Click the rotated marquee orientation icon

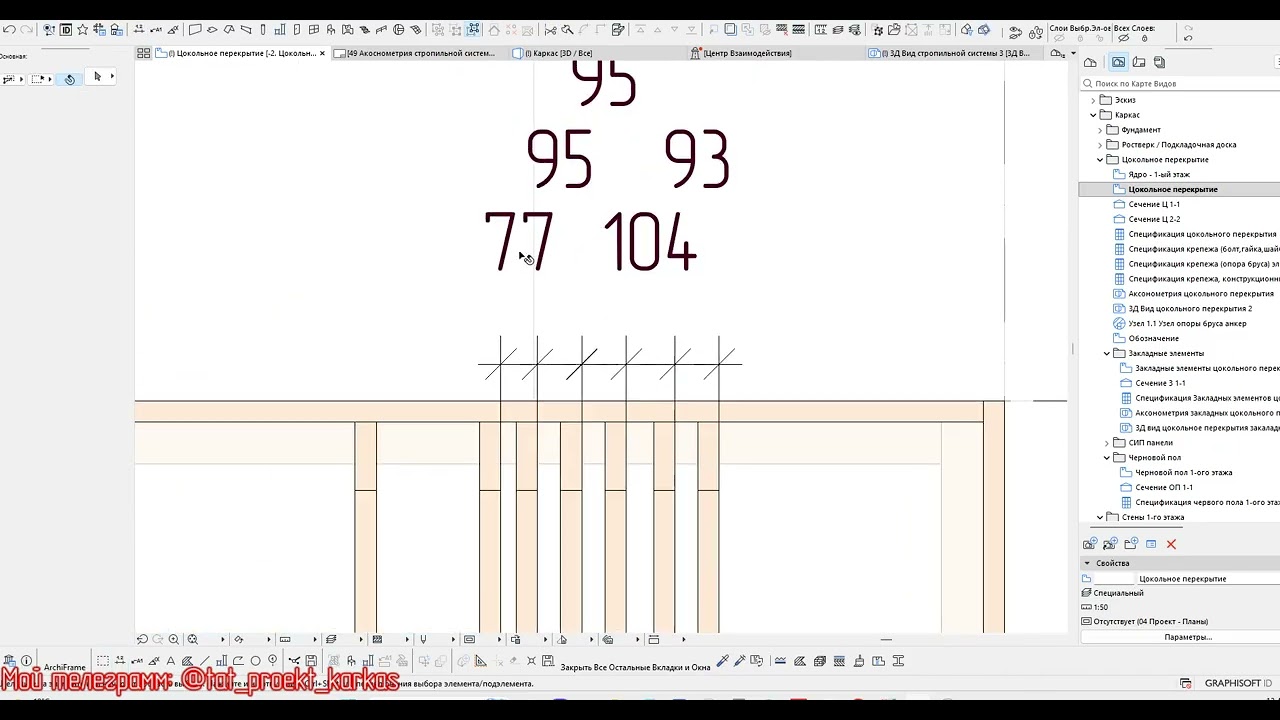coord(69,79)
